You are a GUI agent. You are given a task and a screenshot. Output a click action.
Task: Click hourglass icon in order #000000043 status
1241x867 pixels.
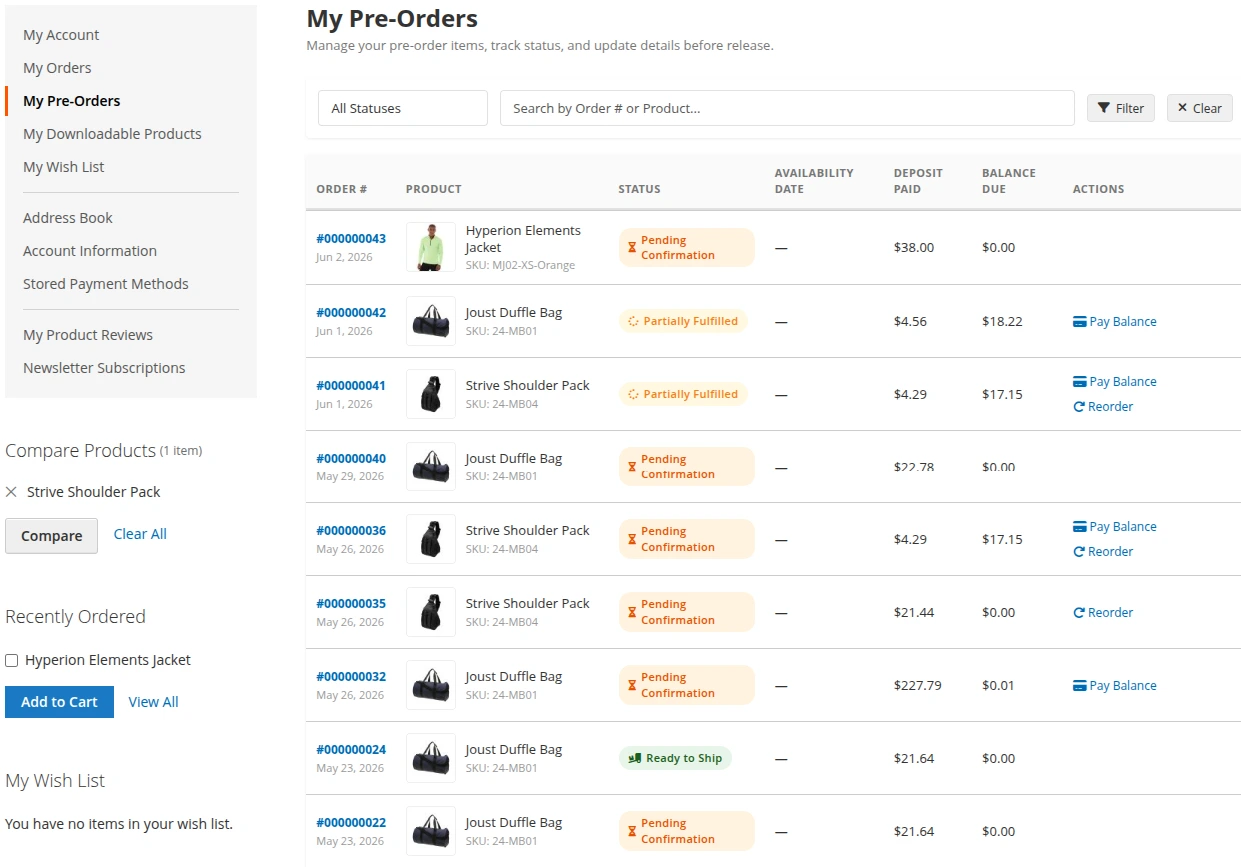pyautogui.click(x=632, y=248)
